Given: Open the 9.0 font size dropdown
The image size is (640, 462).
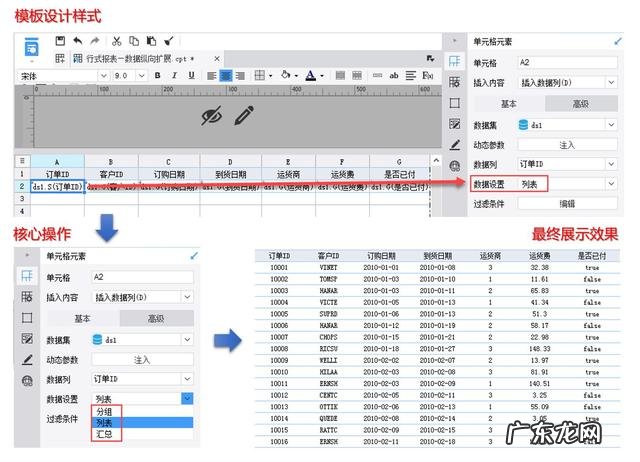Looking at the screenshot, I should [141, 76].
